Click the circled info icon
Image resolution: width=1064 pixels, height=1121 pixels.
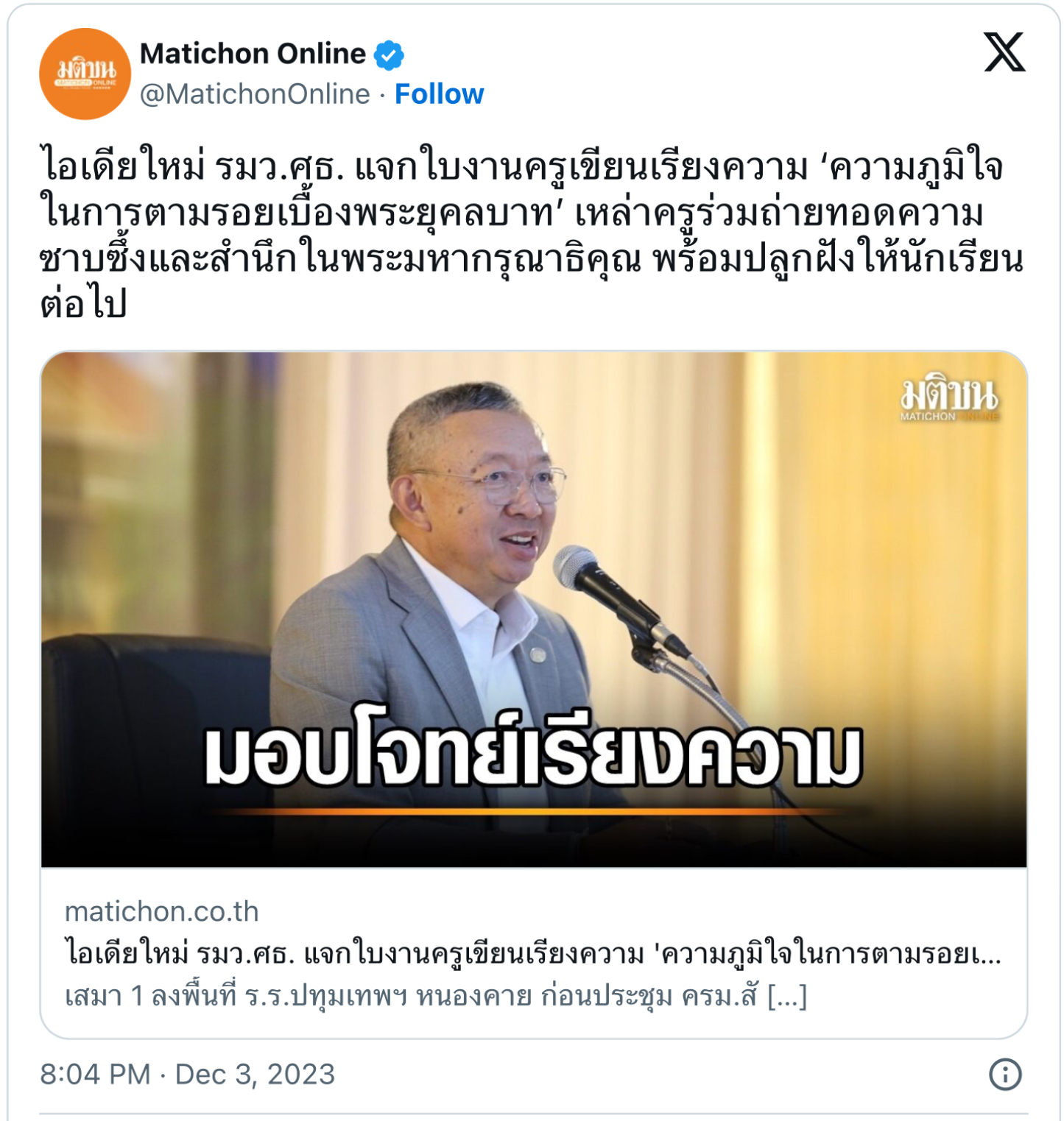(1005, 1074)
